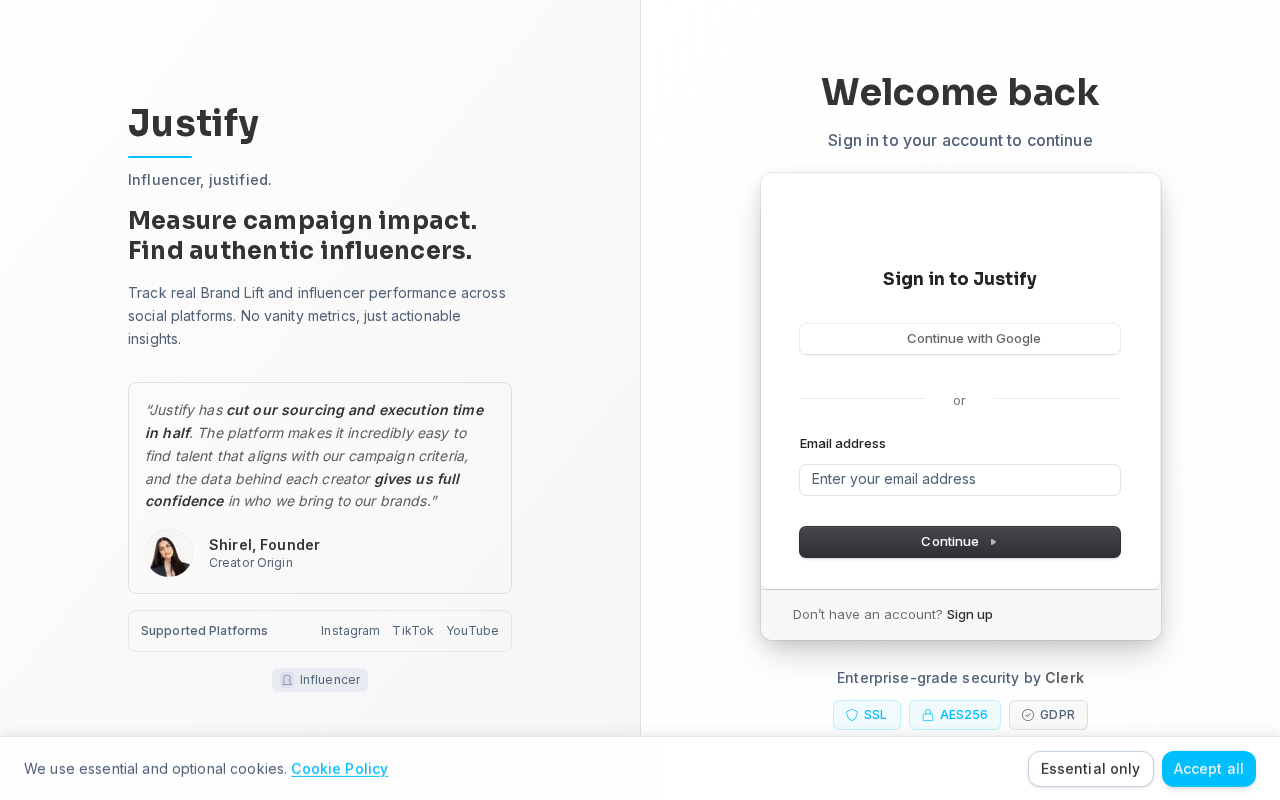Viewport: 1280px width, 800px height.
Task: Click the Supported Platforms label
Action: [x=204, y=631]
